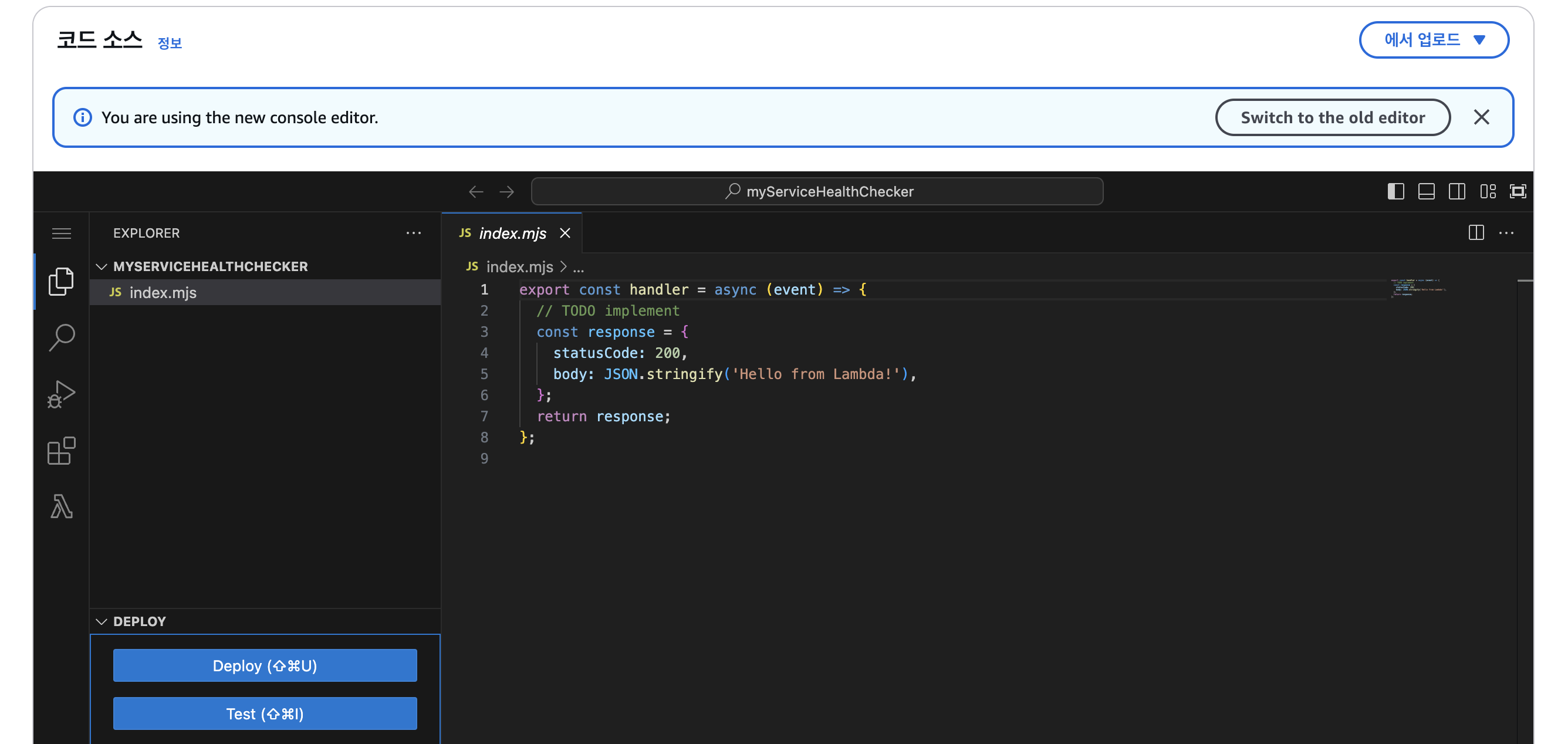Click the Go Forward arrow icon
1568x744 pixels.
506,192
